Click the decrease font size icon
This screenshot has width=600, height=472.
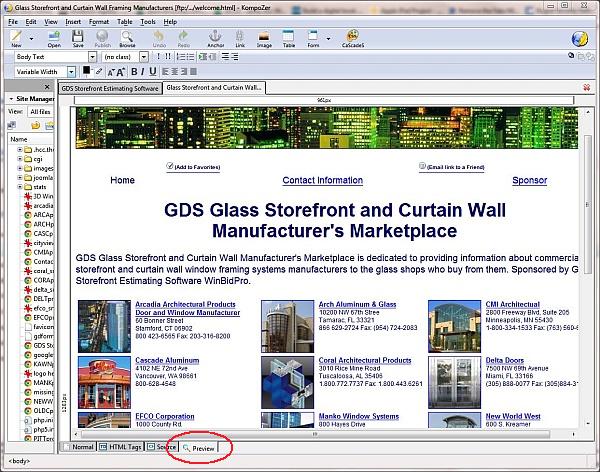(x=111, y=72)
